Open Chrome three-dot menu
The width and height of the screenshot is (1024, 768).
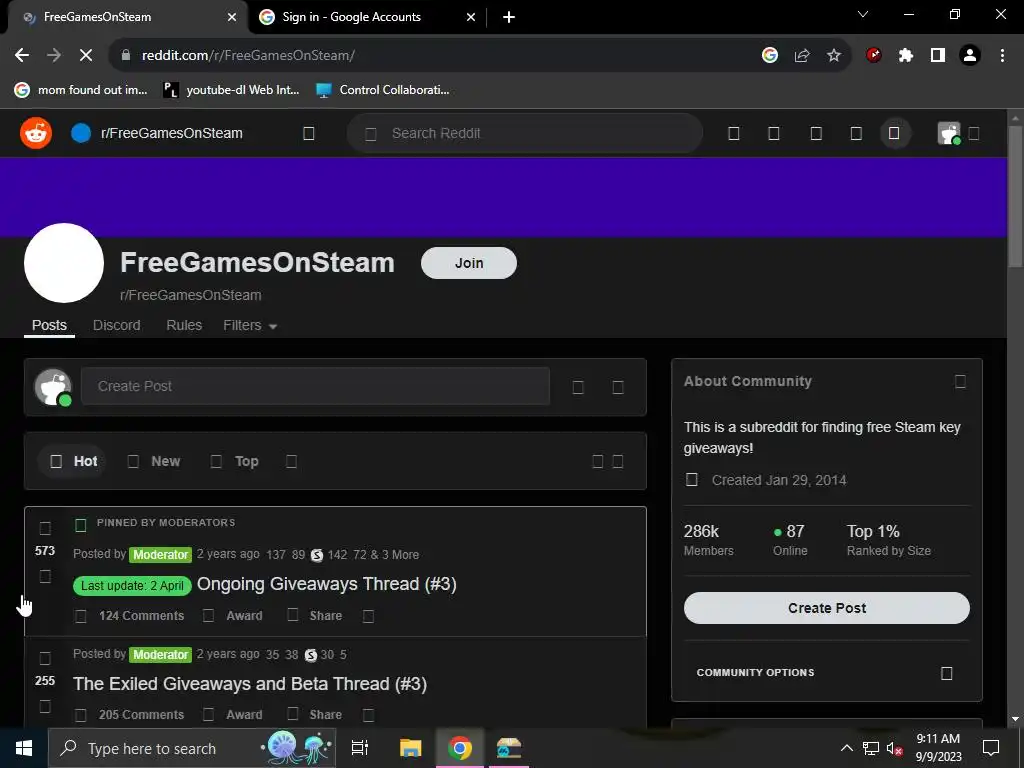point(1002,56)
